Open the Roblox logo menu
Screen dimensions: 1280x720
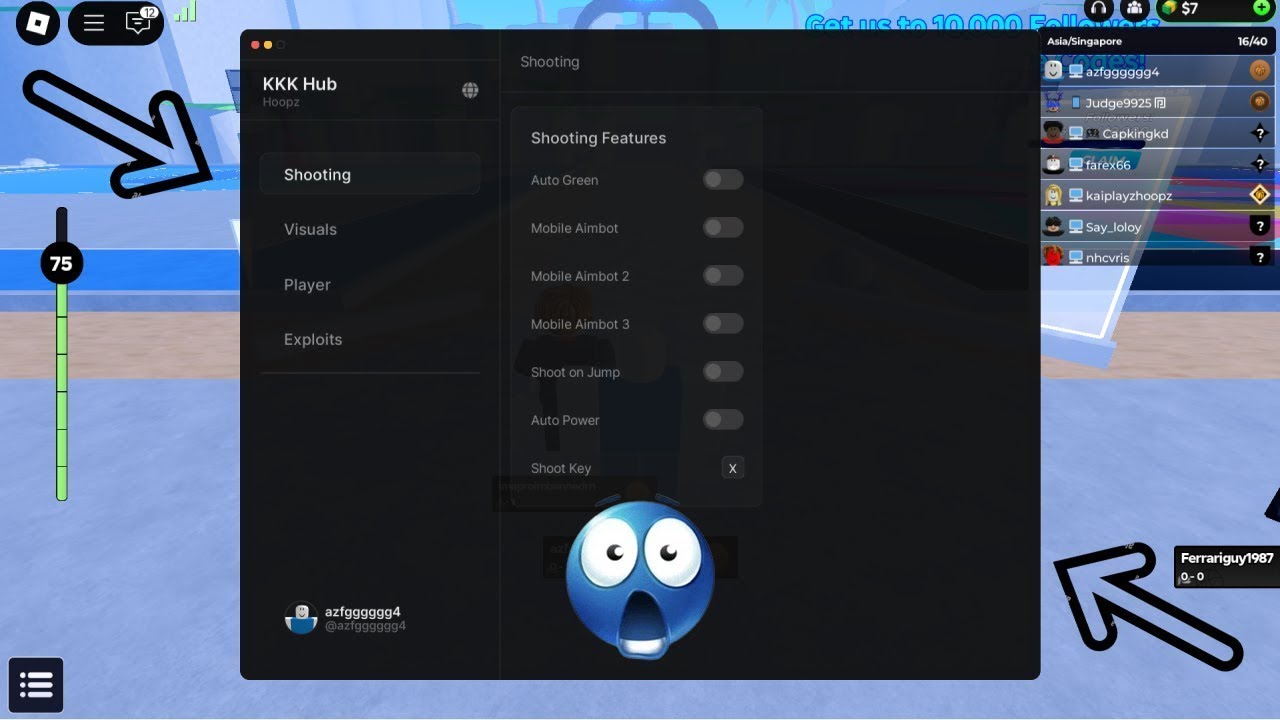click(37, 22)
